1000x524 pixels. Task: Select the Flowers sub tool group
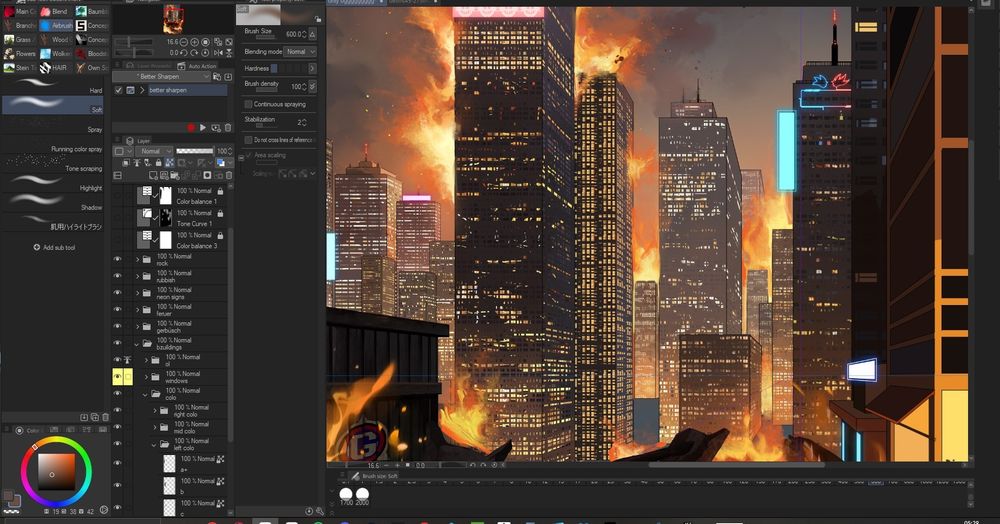tap(20, 54)
